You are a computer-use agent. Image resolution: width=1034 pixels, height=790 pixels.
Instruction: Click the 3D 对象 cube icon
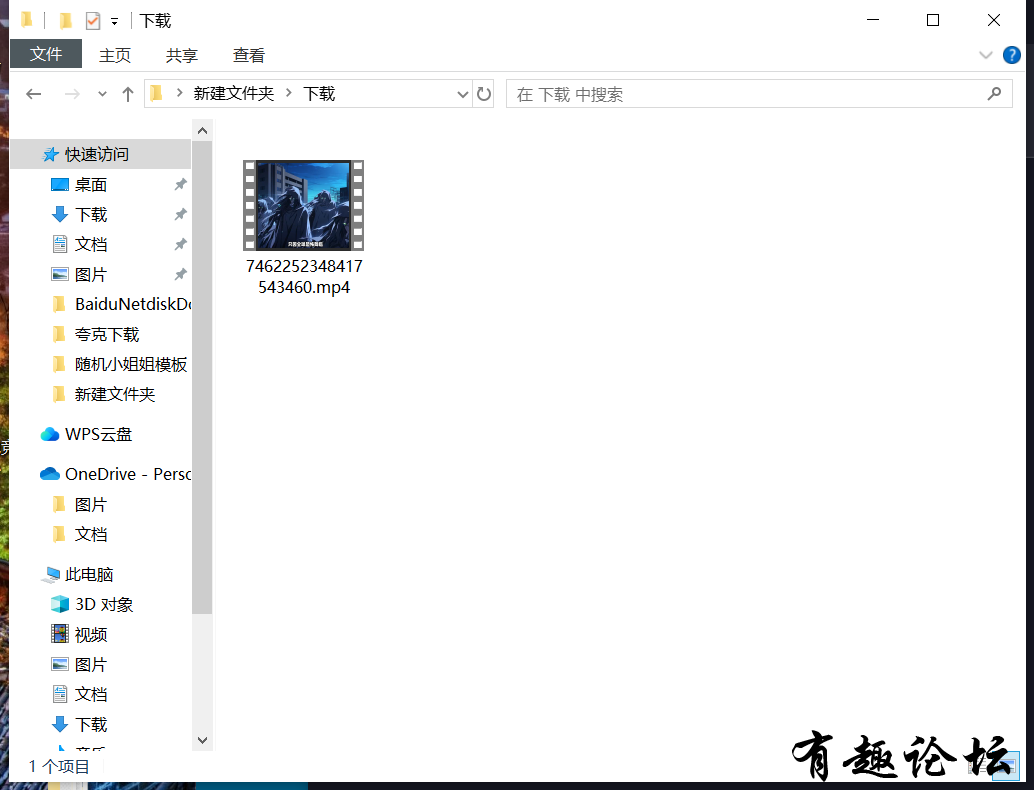(x=60, y=605)
